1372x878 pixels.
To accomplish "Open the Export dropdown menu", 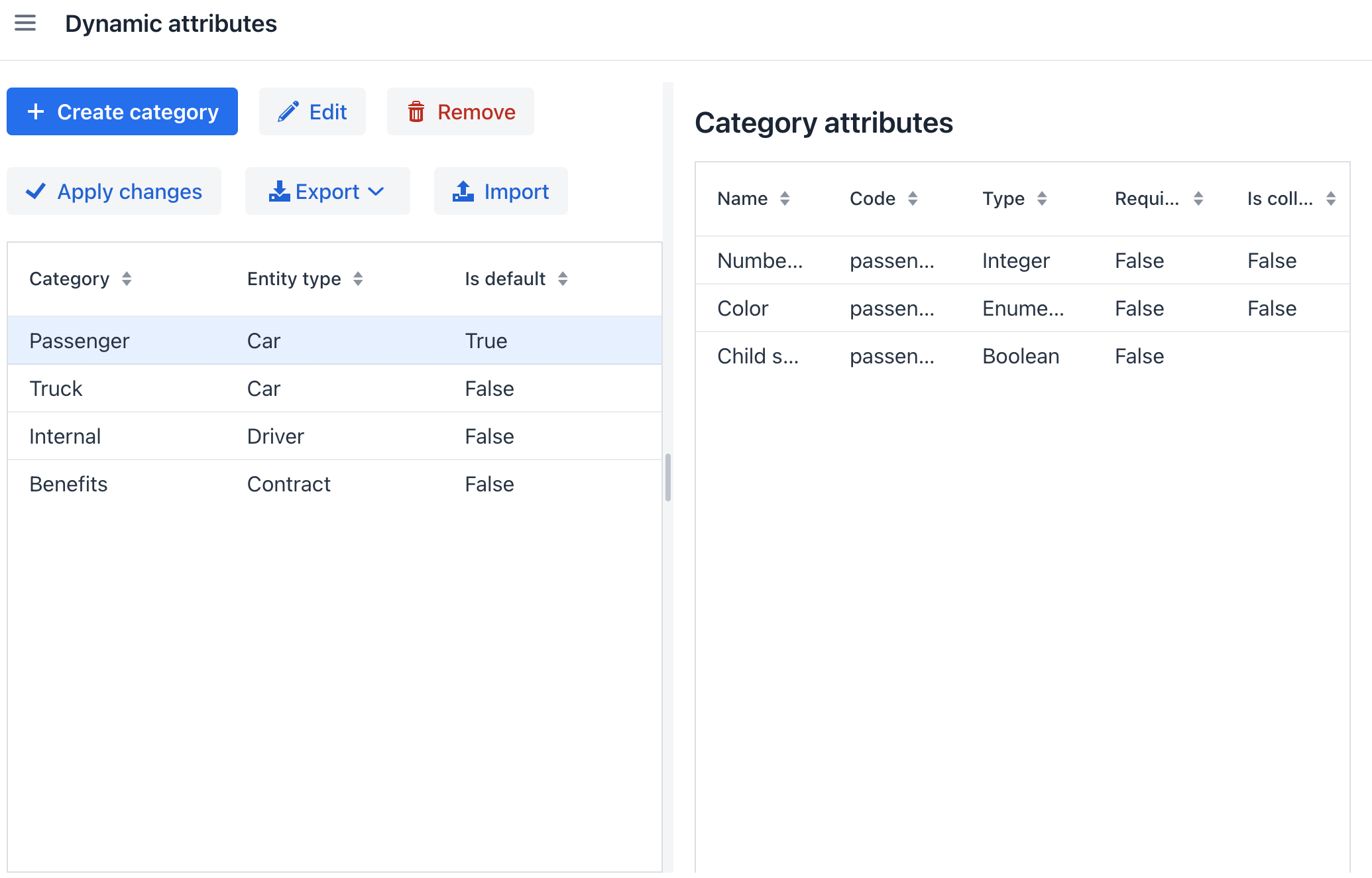I will click(x=327, y=191).
